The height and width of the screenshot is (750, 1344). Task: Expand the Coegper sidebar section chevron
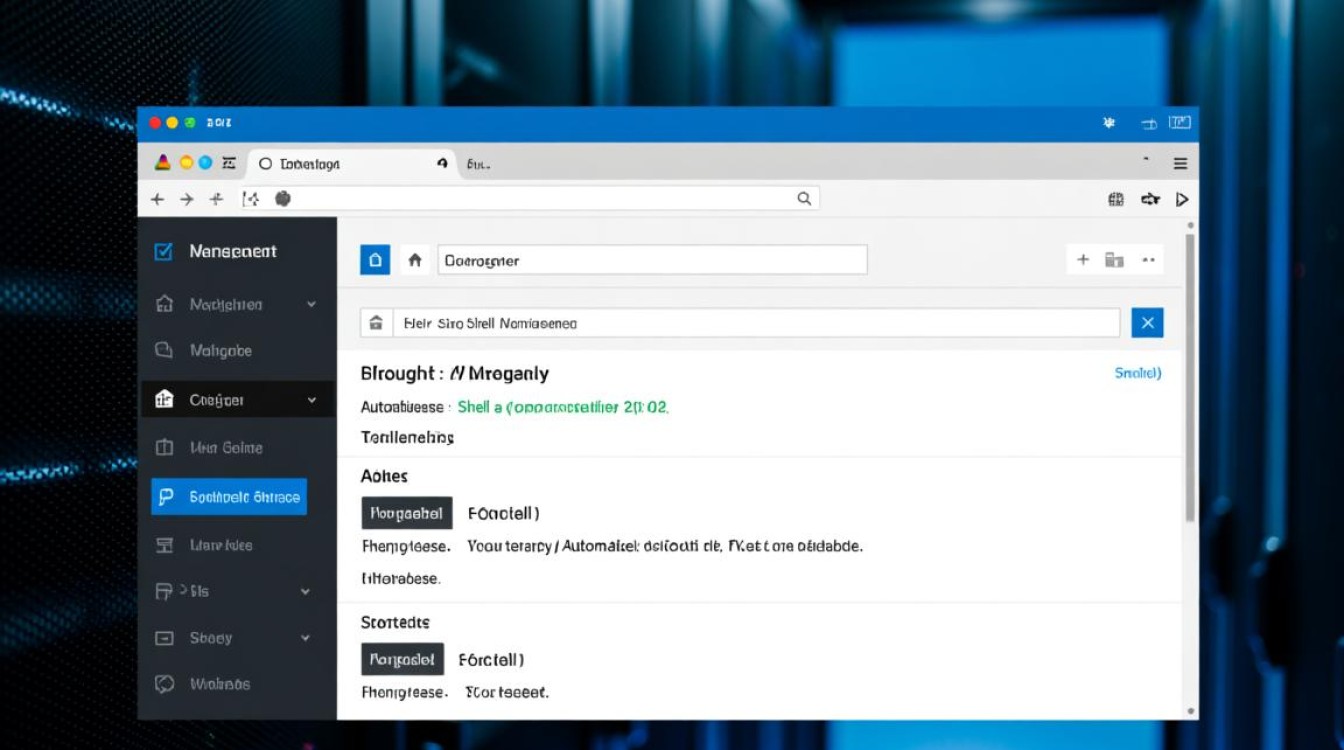click(312, 400)
